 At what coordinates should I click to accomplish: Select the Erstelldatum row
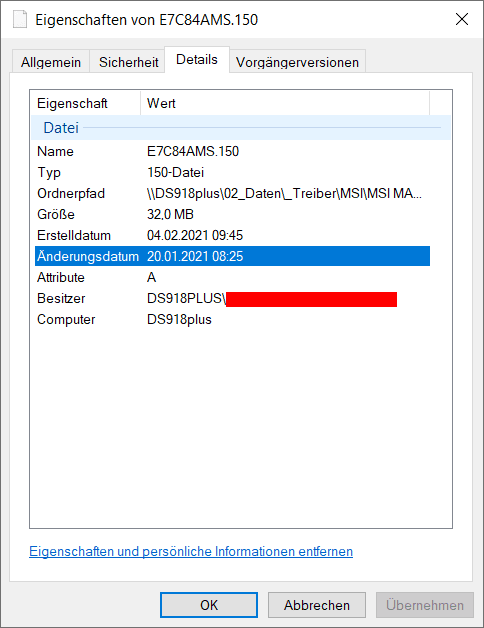pyautogui.click(x=232, y=236)
